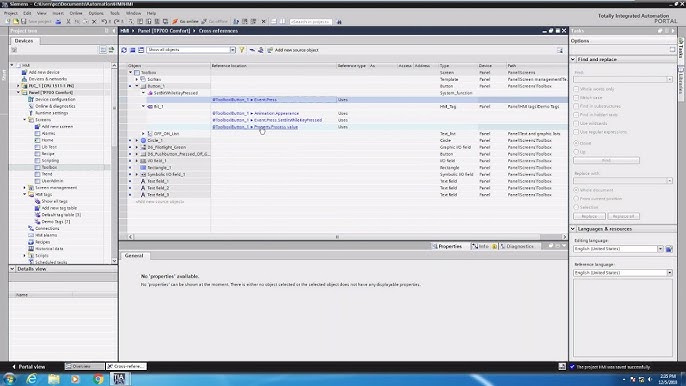The width and height of the screenshot is (686, 386).
Task: Click the Cut scissors icon
Action: 68,21
